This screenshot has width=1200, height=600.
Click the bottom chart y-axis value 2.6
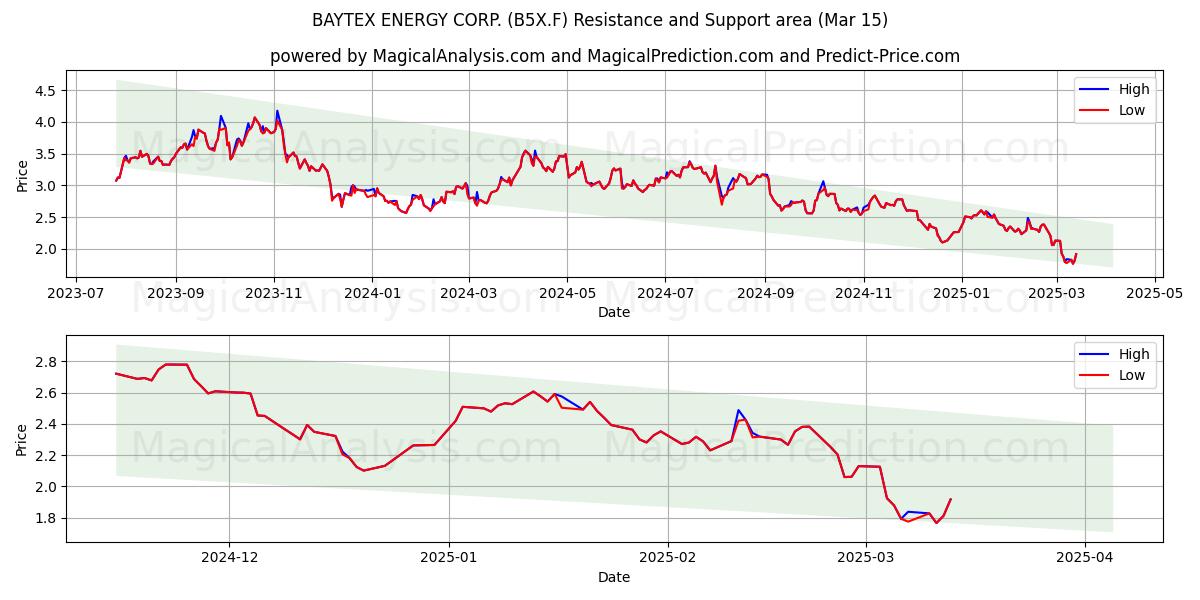pyautogui.click(x=48, y=393)
